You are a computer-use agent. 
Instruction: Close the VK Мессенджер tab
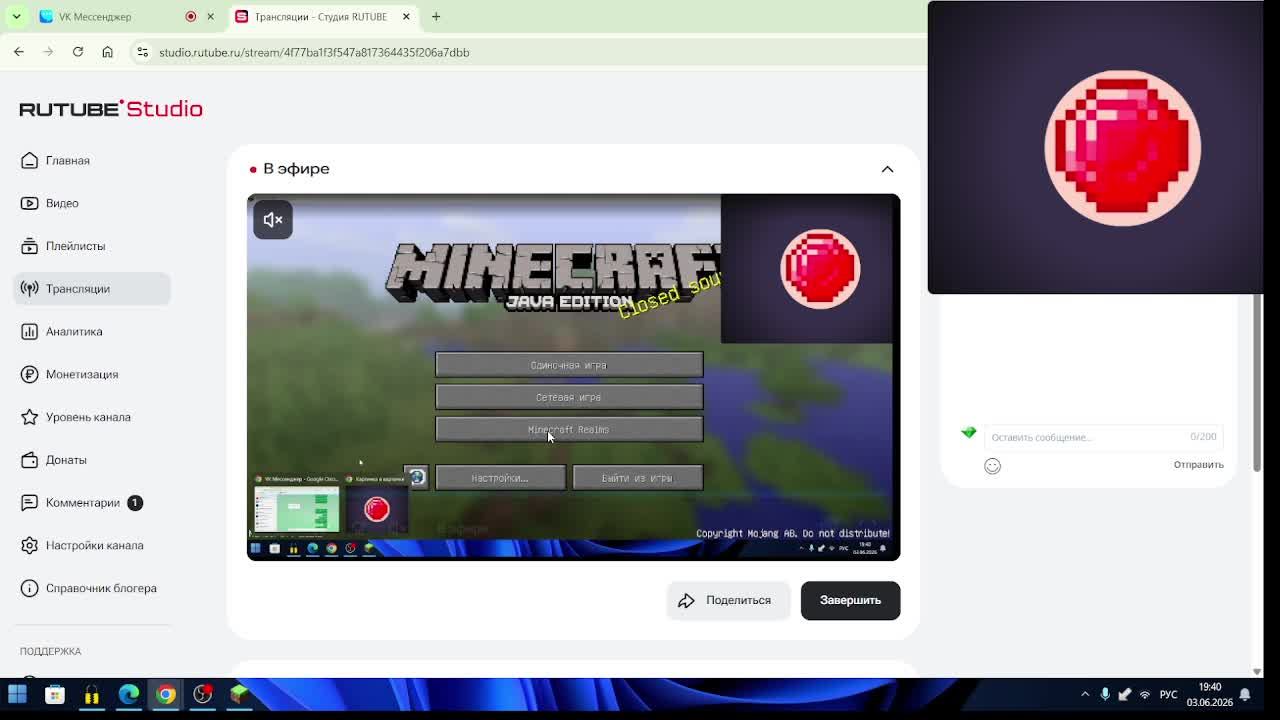(x=210, y=17)
